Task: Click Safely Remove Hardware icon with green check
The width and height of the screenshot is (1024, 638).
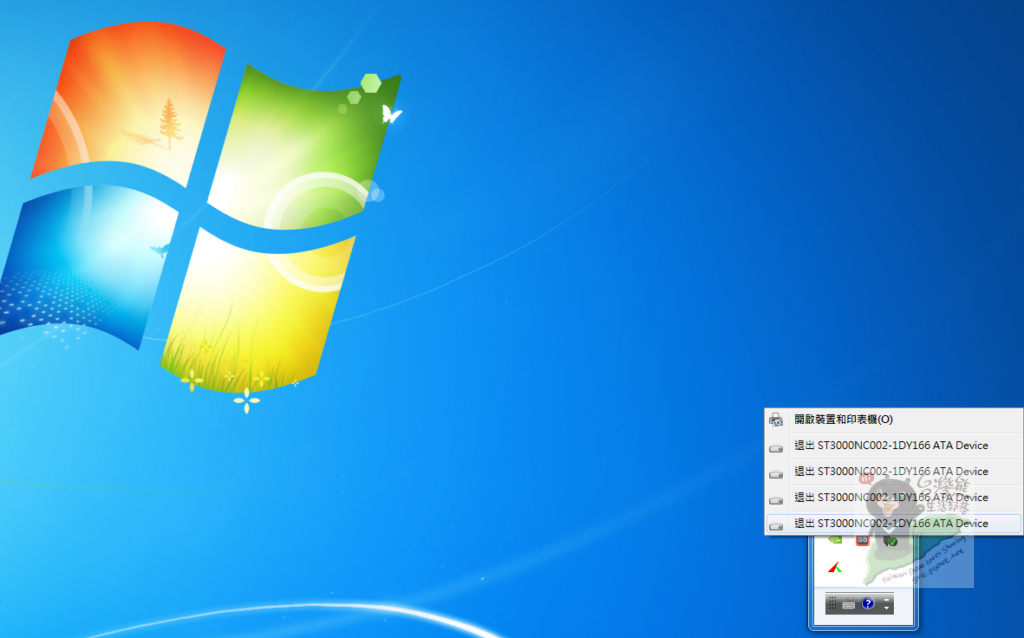Action: (x=890, y=541)
